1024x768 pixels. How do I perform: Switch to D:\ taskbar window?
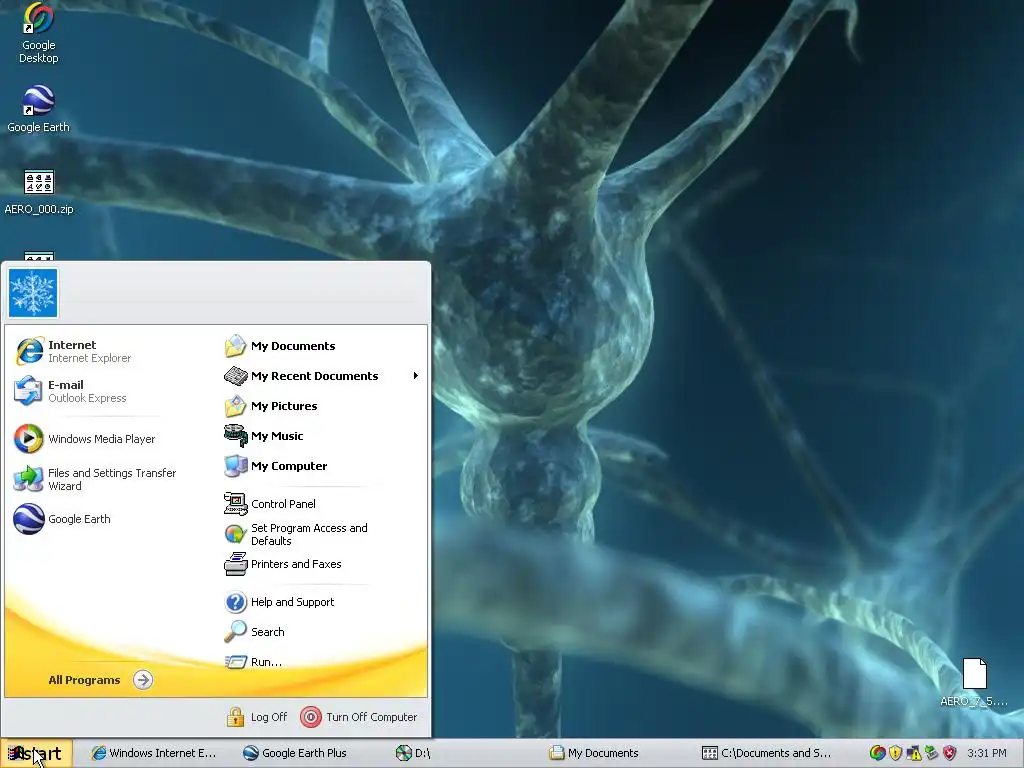(x=413, y=753)
